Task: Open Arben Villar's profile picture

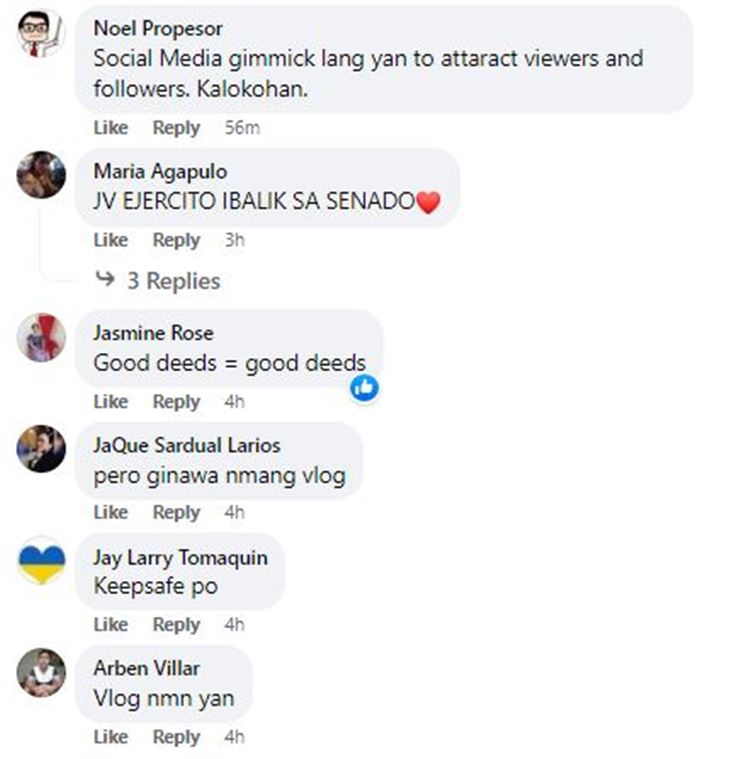Action: coord(41,672)
